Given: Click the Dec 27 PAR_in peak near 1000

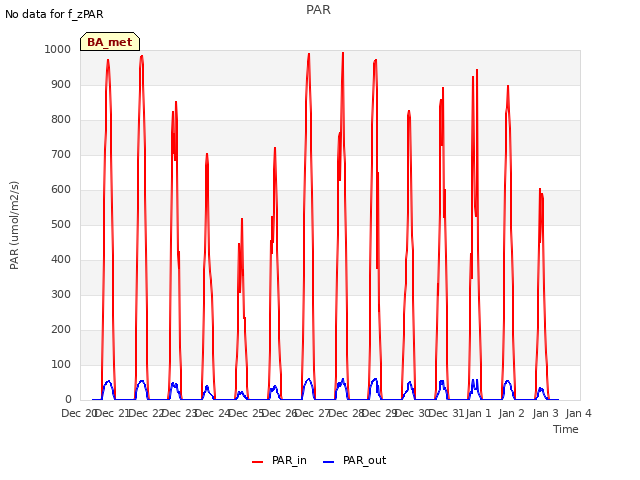Looking at the screenshot, I should 309,54.
